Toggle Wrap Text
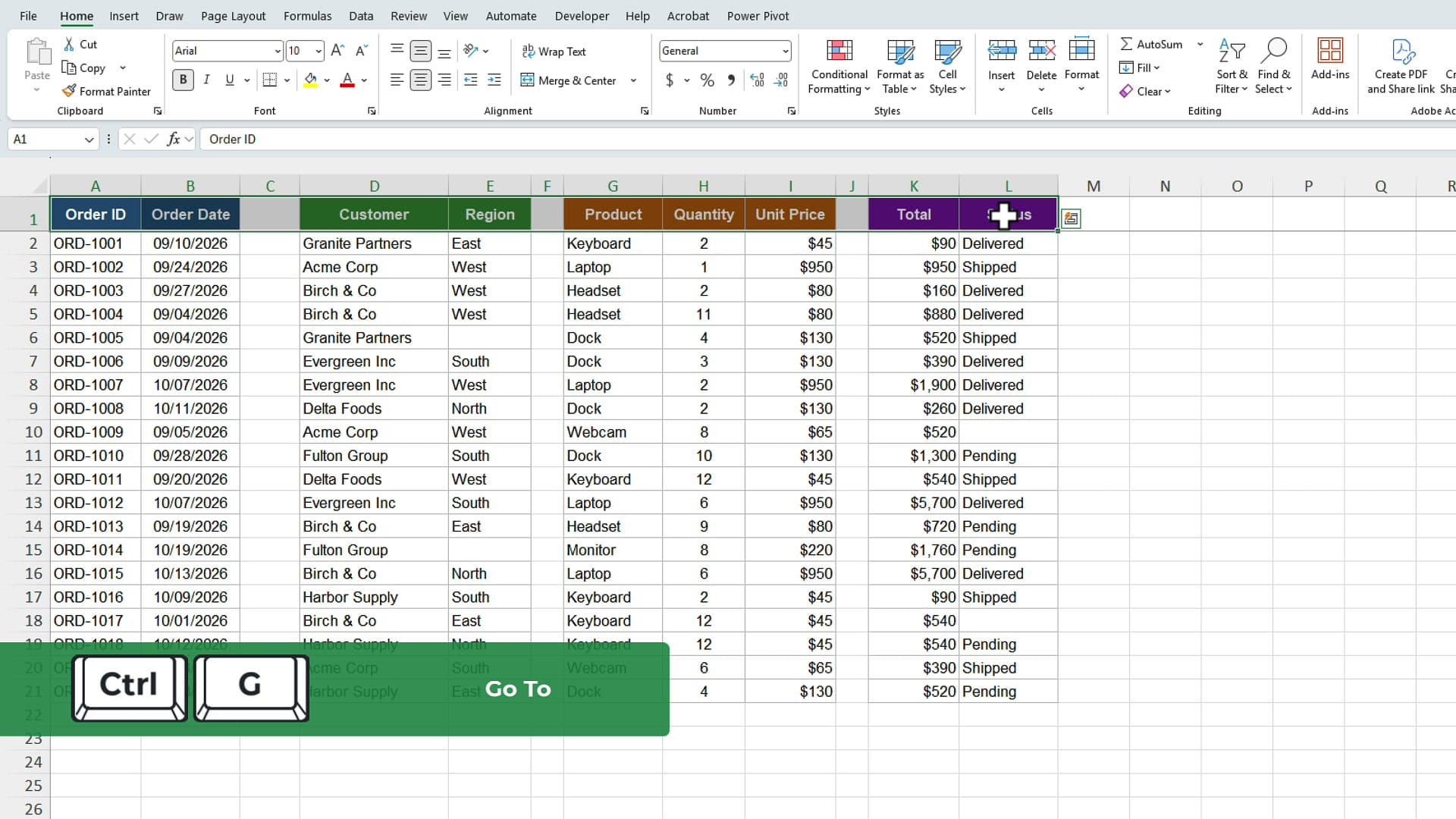The image size is (1456, 819). point(554,51)
